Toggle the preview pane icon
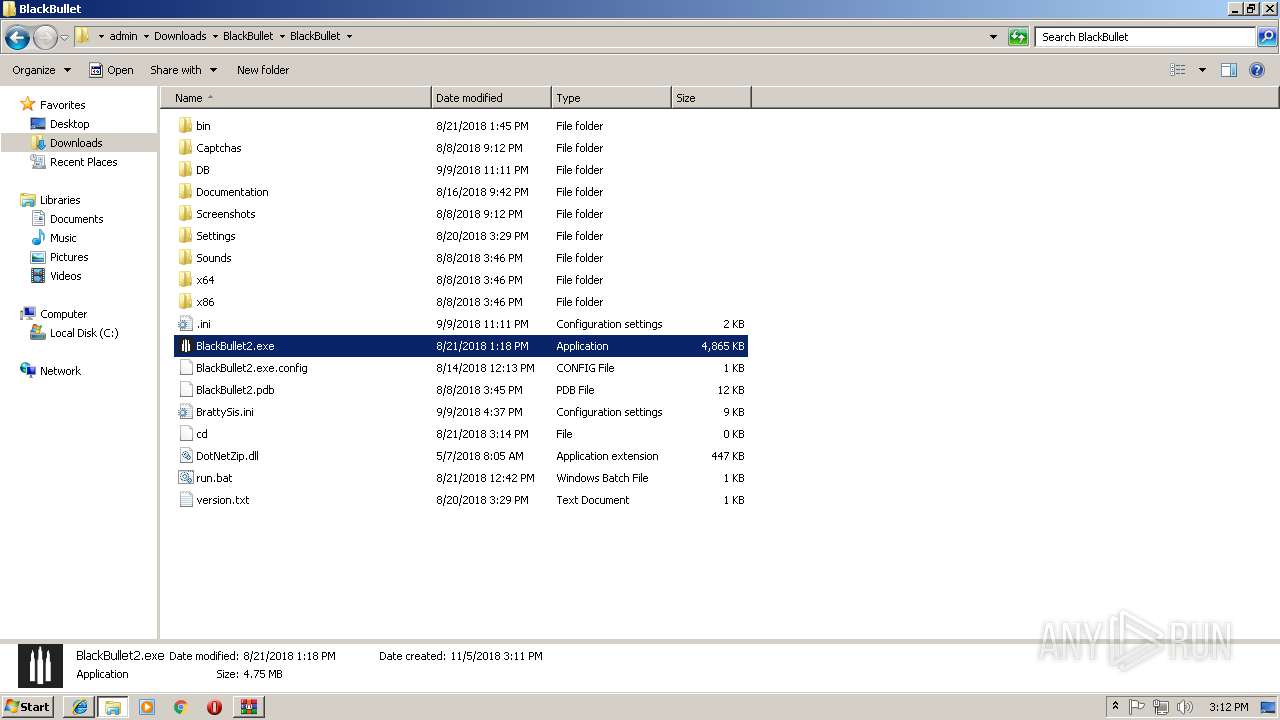This screenshot has height=720, width=1280. point(1229,70)
